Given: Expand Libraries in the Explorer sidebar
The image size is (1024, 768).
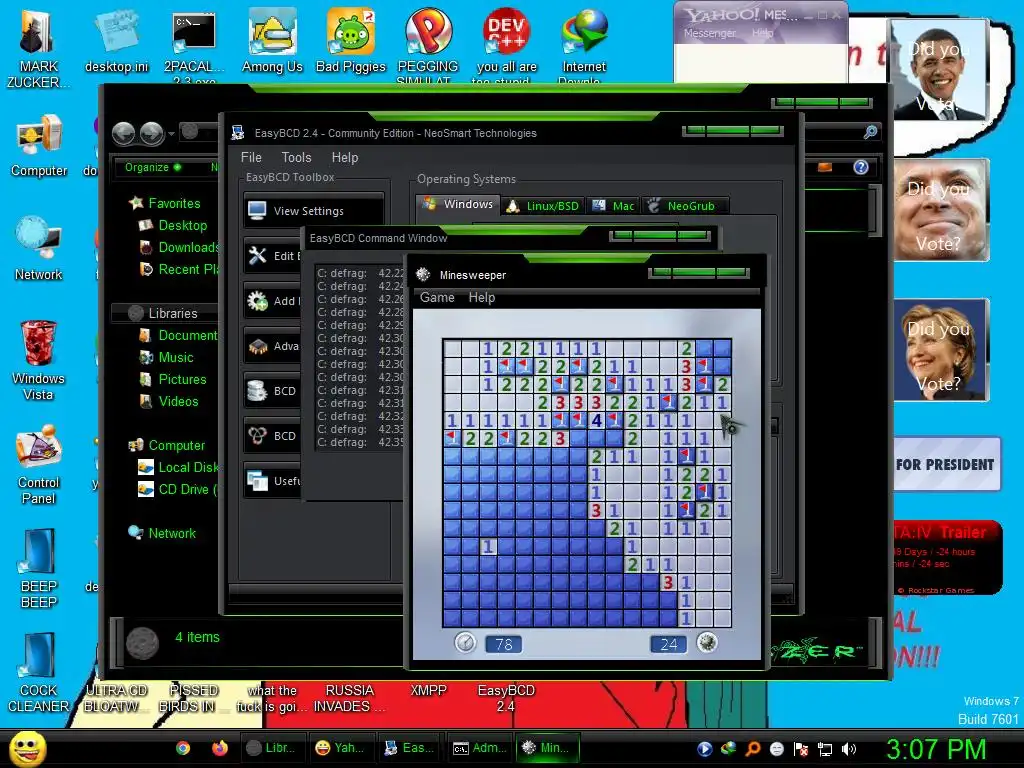Looking at the screenshot, I should [x=163, y=313].
